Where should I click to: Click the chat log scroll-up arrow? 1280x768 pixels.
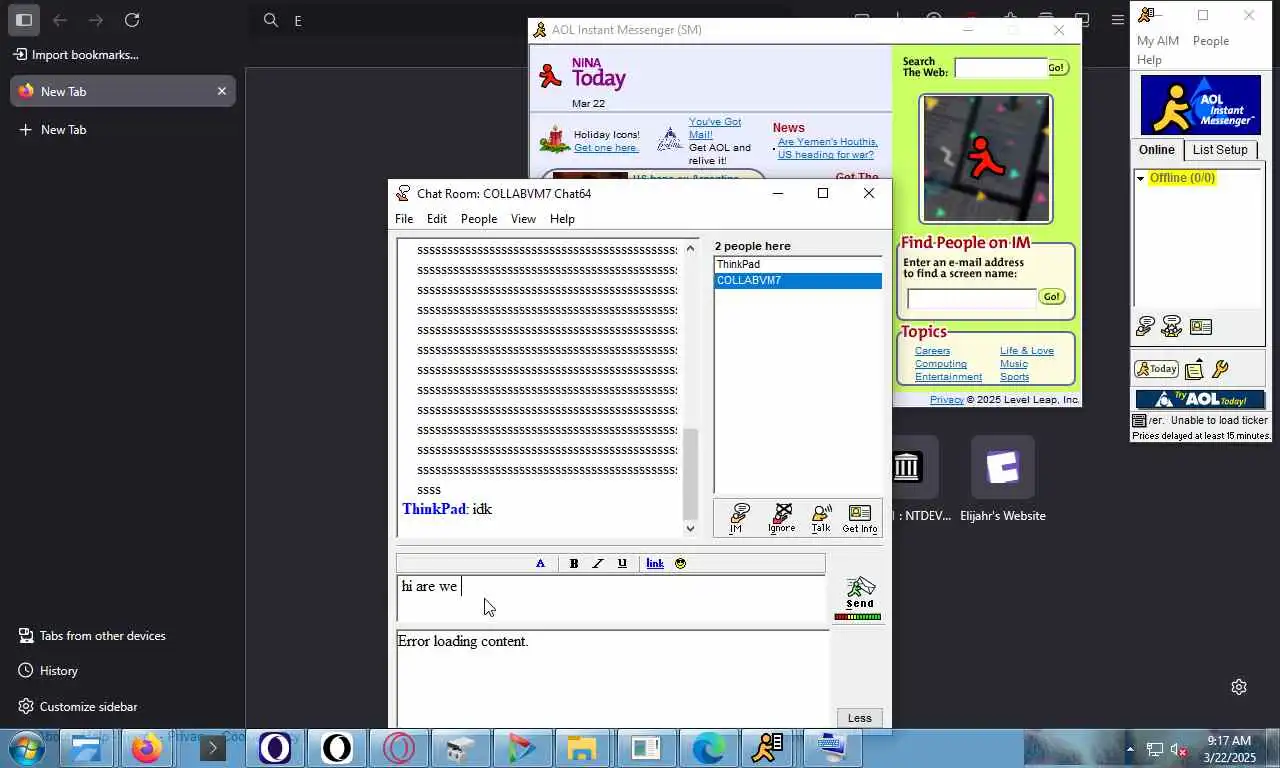pos(690,248)
